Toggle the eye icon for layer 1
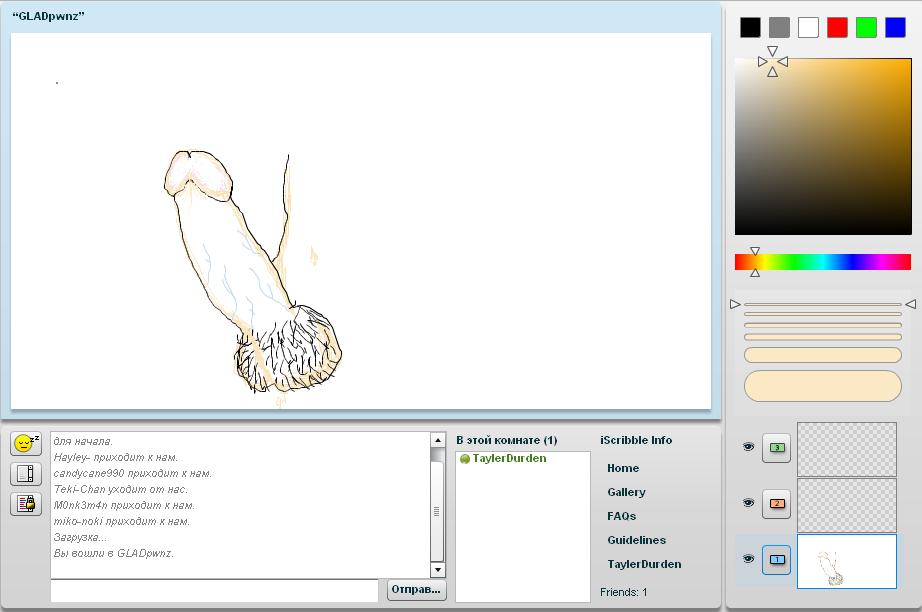This screenshot has width=922, height=612. pyautogui.click(x=748, y=559)
